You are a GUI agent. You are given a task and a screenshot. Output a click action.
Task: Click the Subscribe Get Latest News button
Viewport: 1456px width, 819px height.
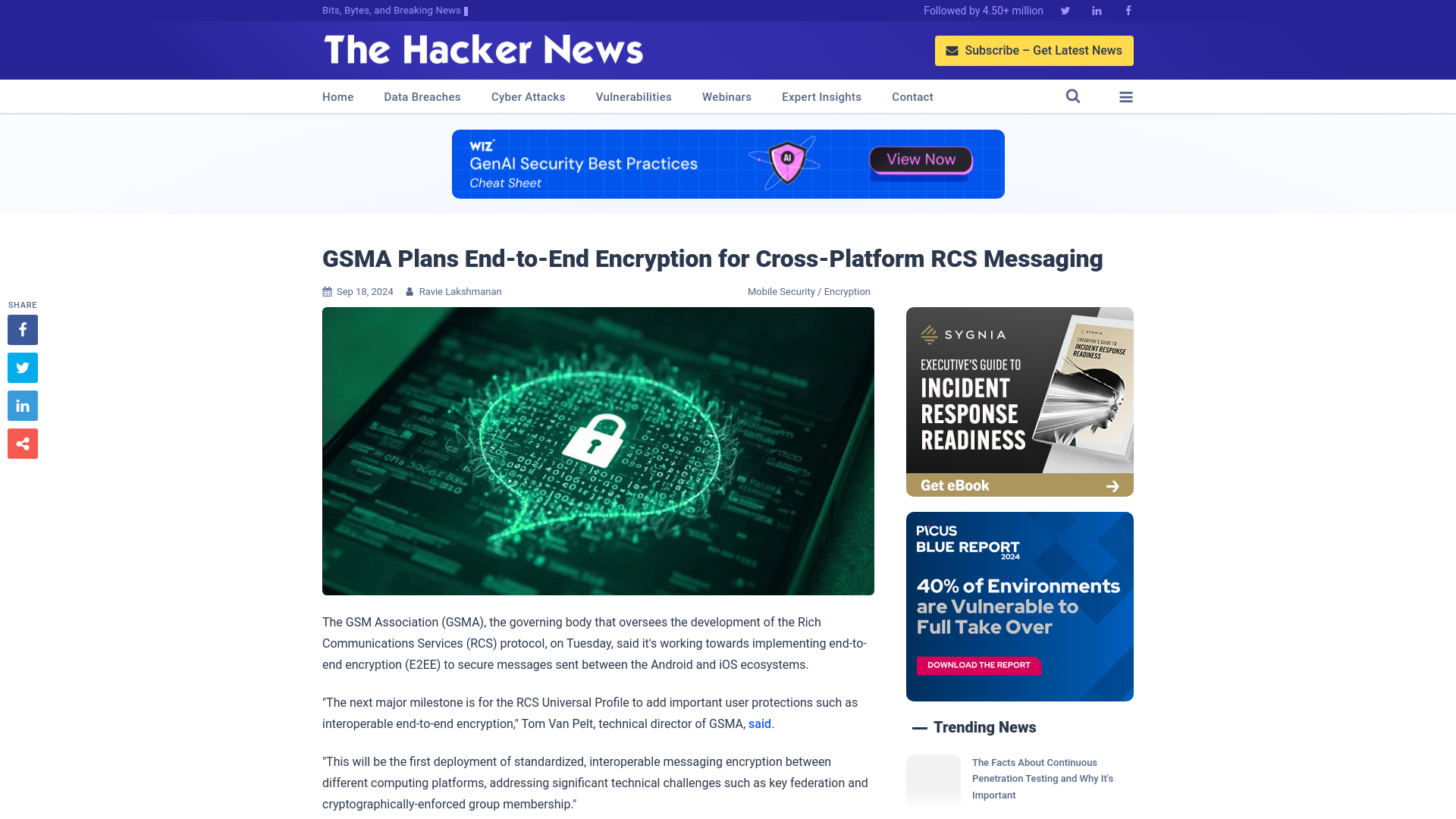point(1034,50)
